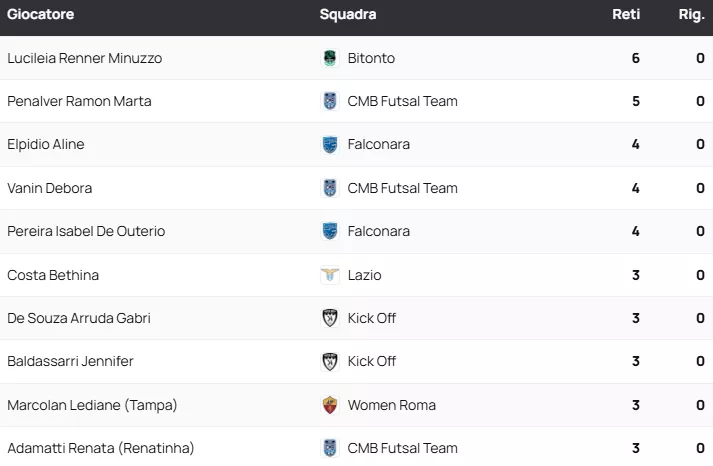Select the Rig. column header
Viewport: 713px width, 466px height.
(x=692, y=15)
